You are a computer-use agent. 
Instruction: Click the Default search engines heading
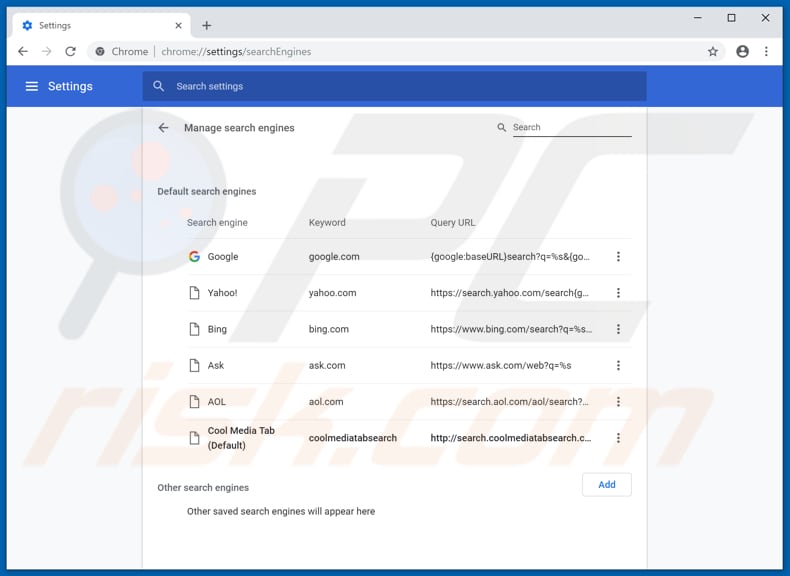coord(207,191)
